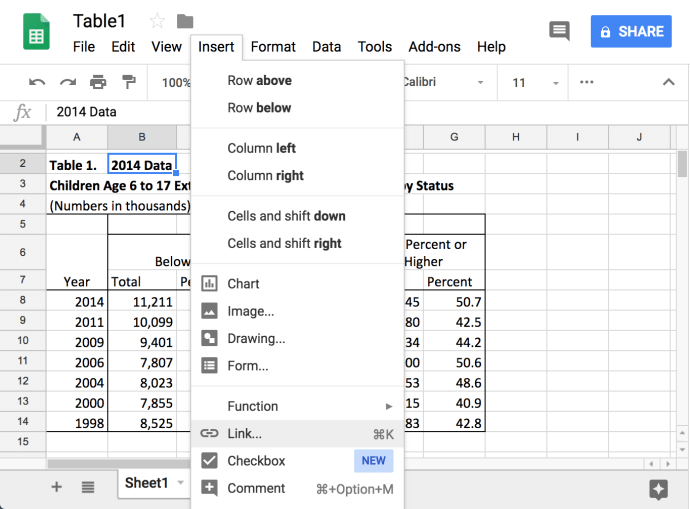Click the add new sheet plus icon

point(56,487)
